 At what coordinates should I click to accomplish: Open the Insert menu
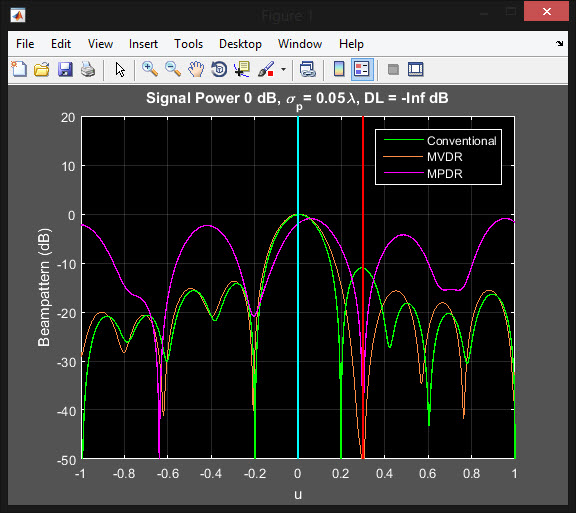pos(143,44)
